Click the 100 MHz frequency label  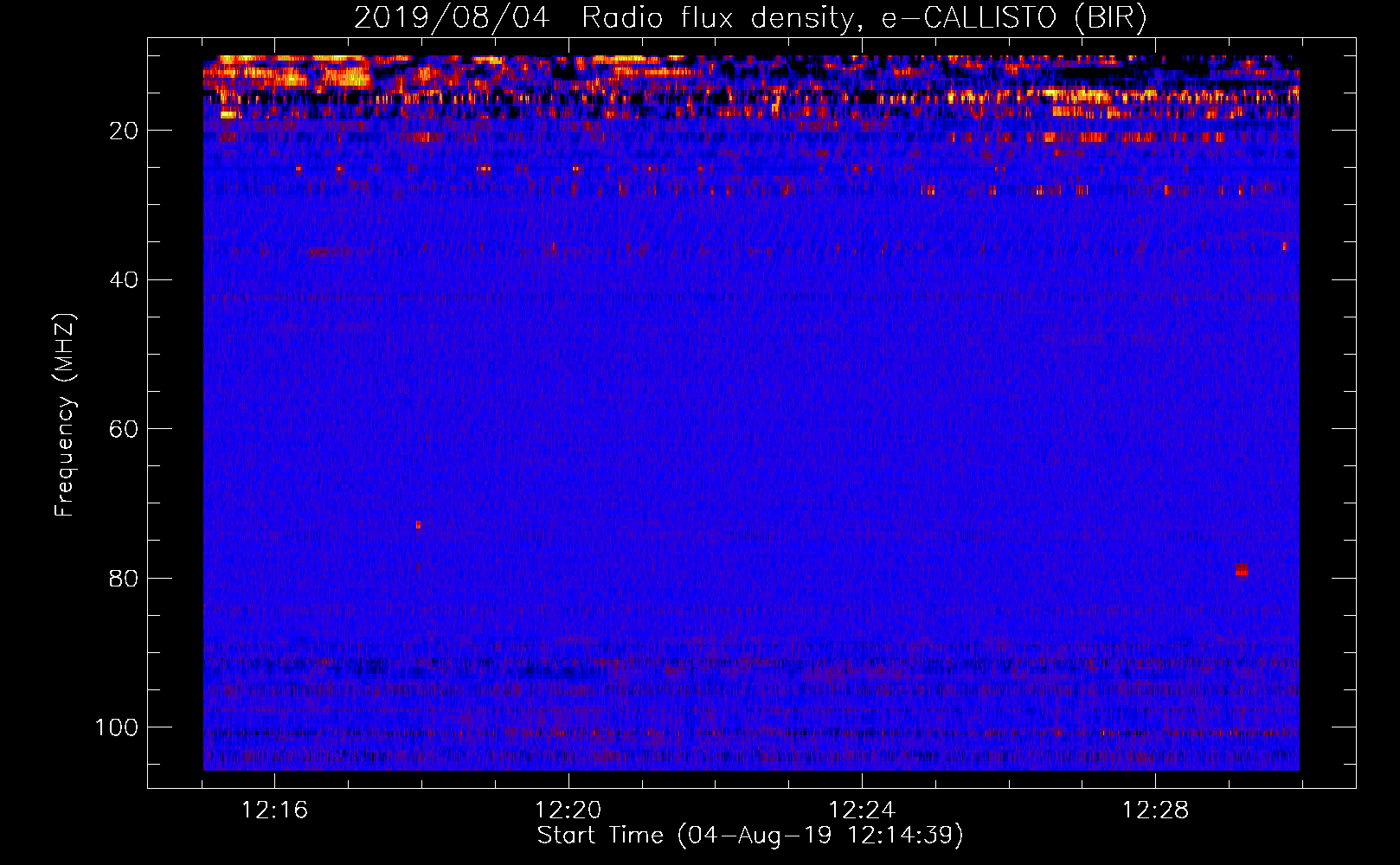click(117, 727)
